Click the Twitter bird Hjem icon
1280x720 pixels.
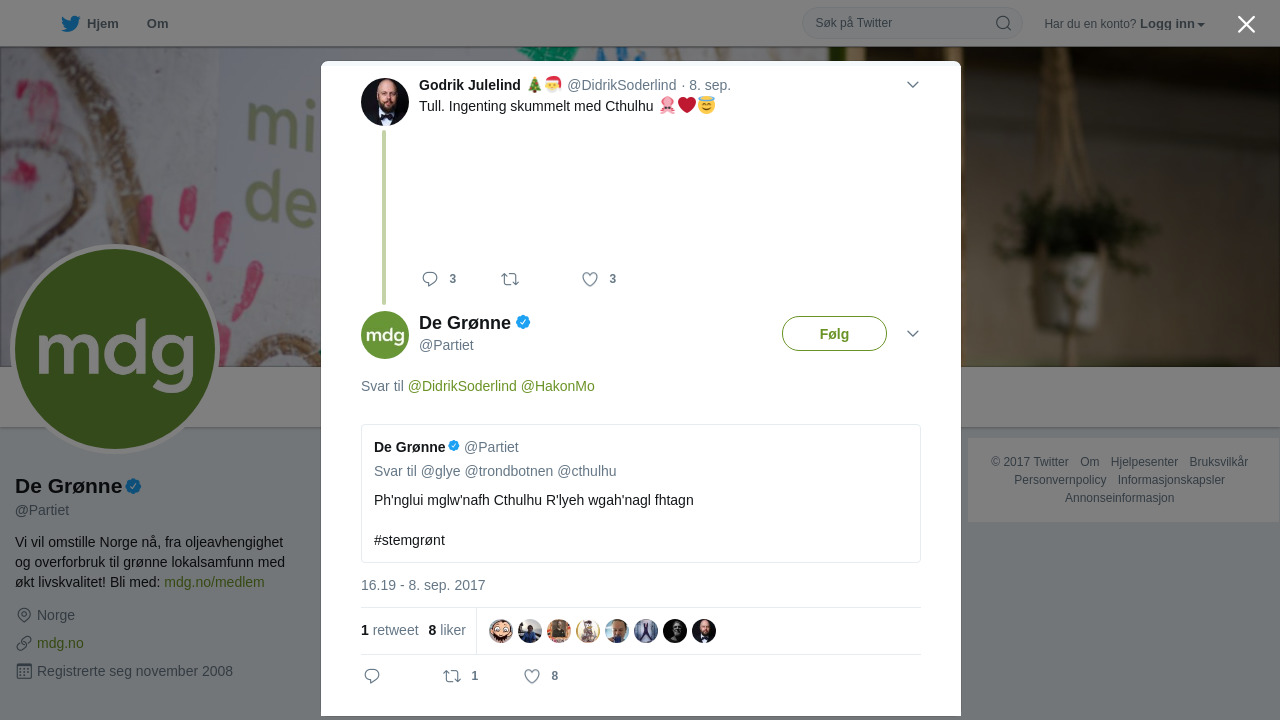click(x=70, y=24)
